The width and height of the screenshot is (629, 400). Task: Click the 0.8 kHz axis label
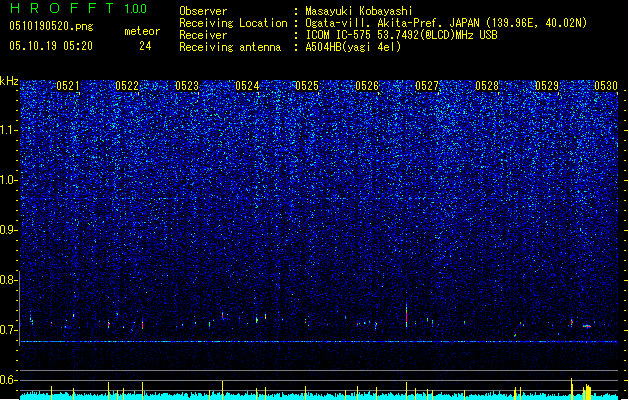[x=9, y=280]
